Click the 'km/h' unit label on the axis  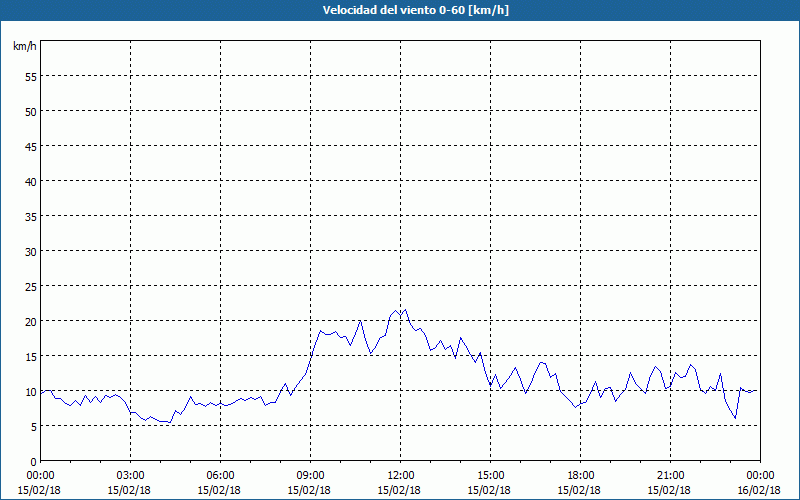(x=25, y=46)
